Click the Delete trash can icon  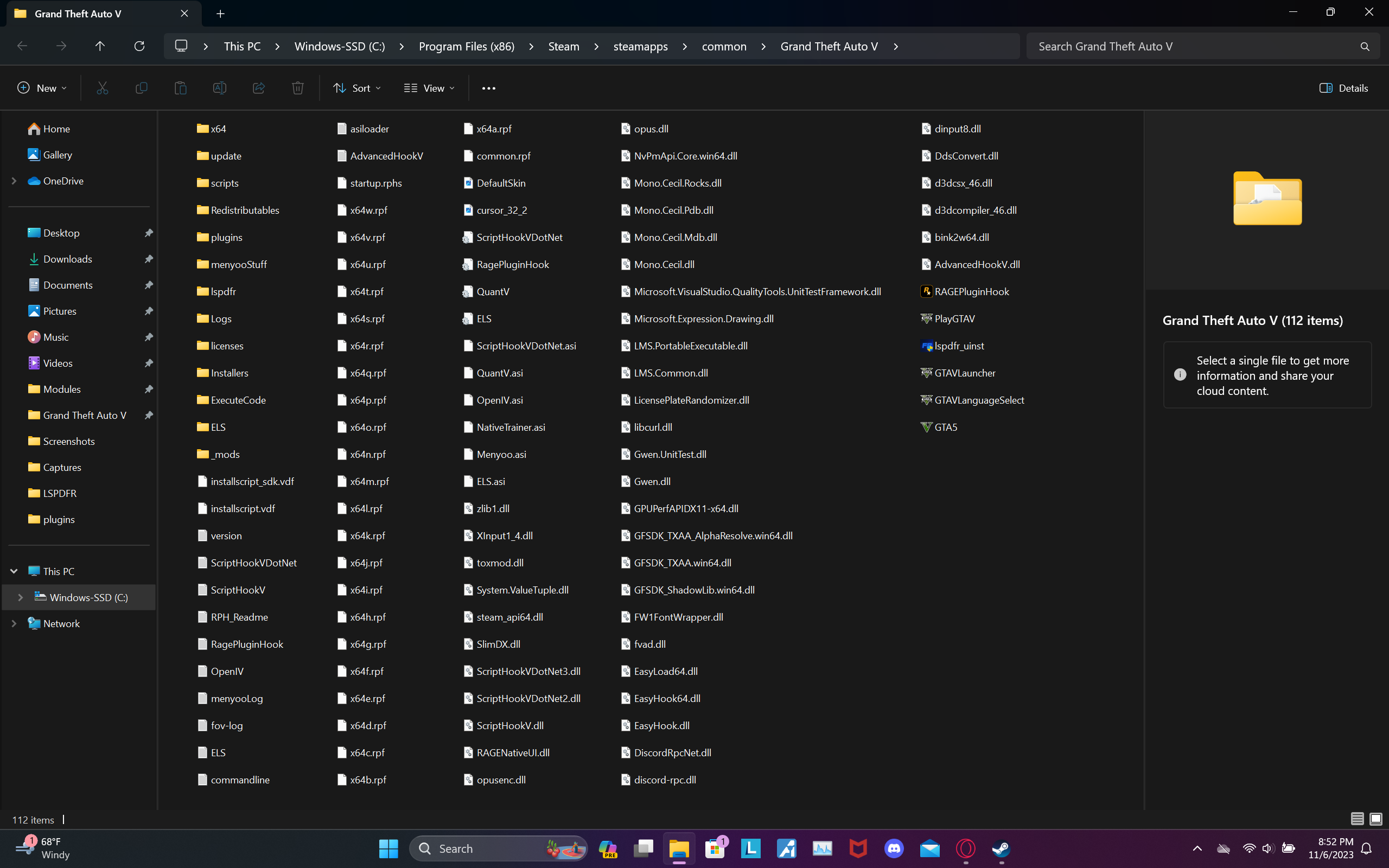pos(297,88)
